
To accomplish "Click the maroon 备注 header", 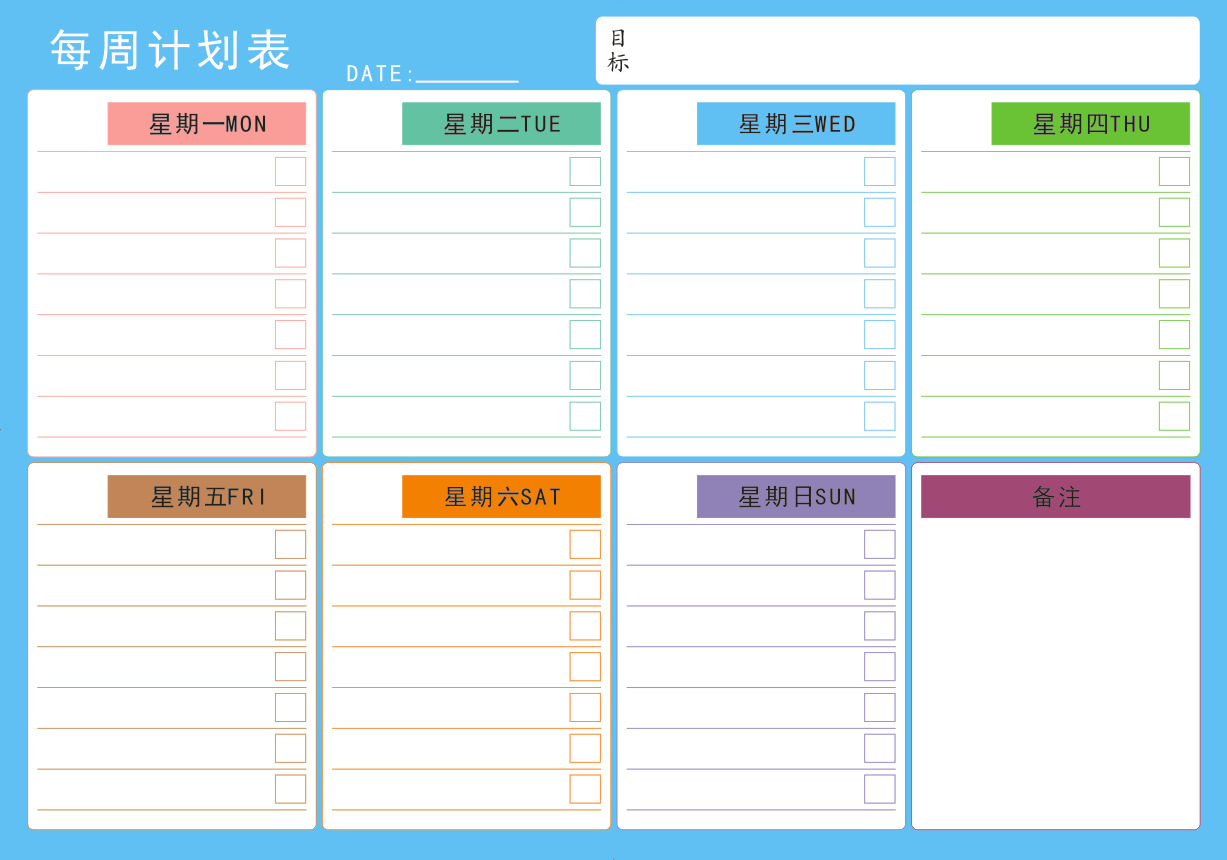I will click(1055, 497).
